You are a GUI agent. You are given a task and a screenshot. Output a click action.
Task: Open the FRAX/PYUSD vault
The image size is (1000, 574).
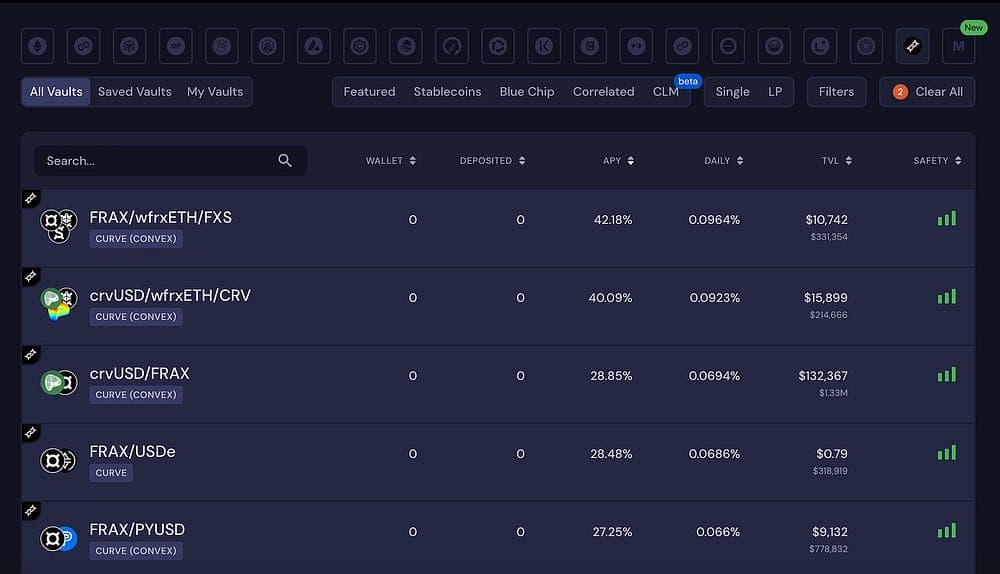[498, 538]
